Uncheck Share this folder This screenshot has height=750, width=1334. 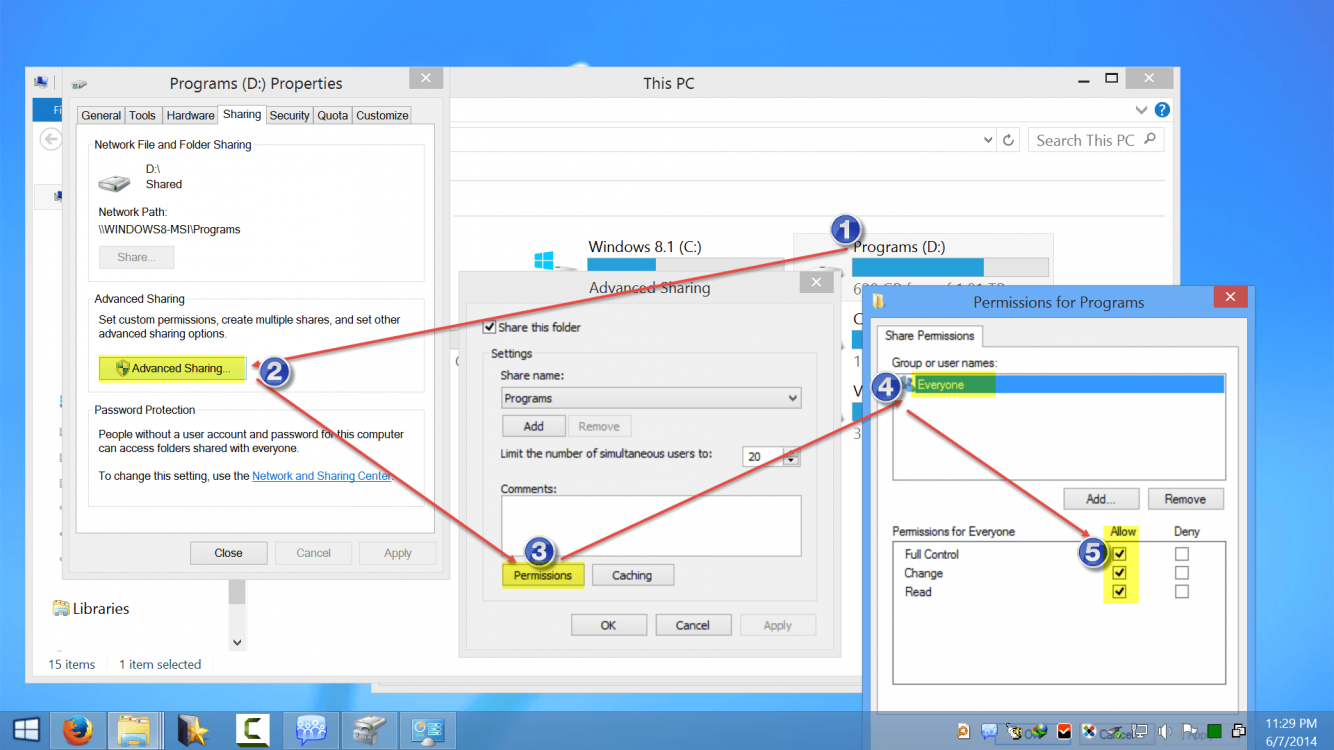(489, 326)
